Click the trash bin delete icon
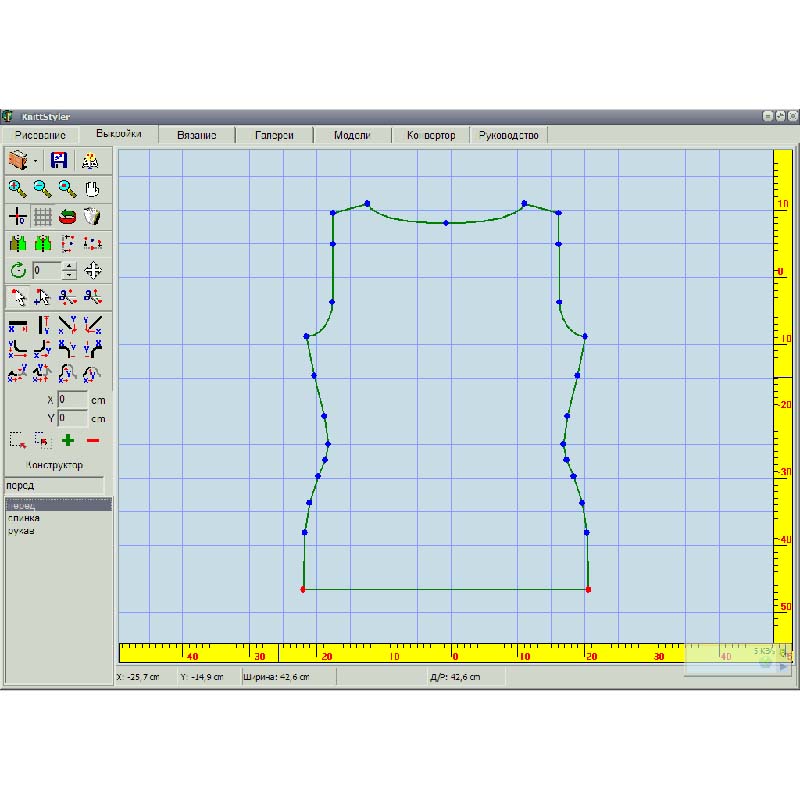800x800 pixels. [92, 216]
